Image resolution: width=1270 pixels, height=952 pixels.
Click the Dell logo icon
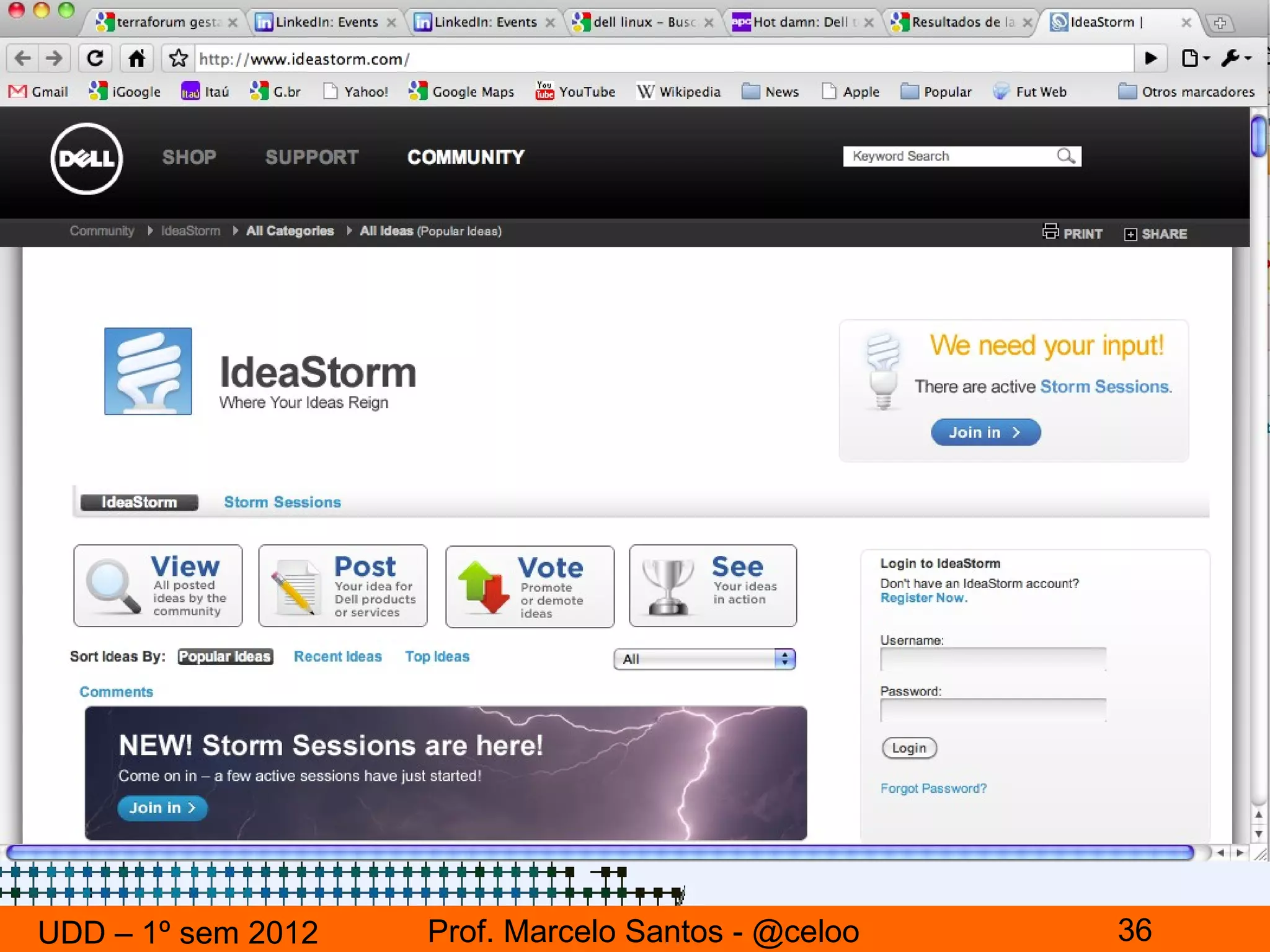click(x=86, y=158)
